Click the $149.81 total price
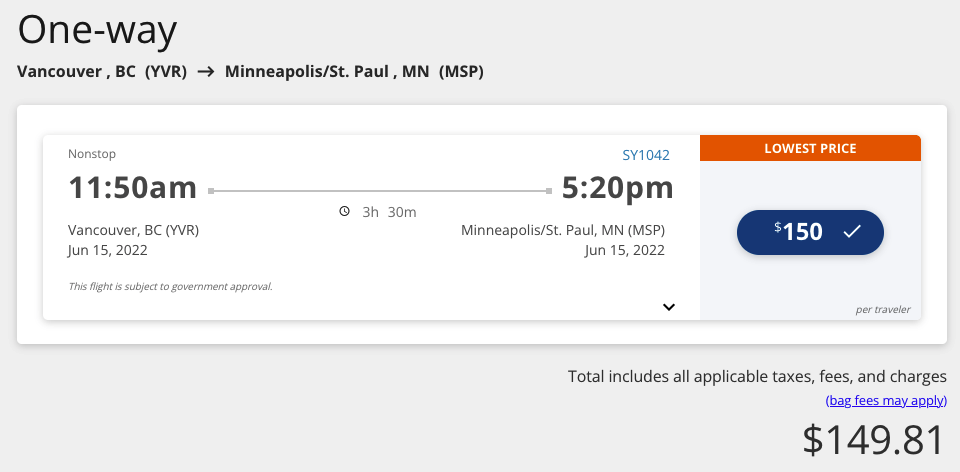Image resolution: width=960 pixels, height=472 pixels. pos(874,441)
